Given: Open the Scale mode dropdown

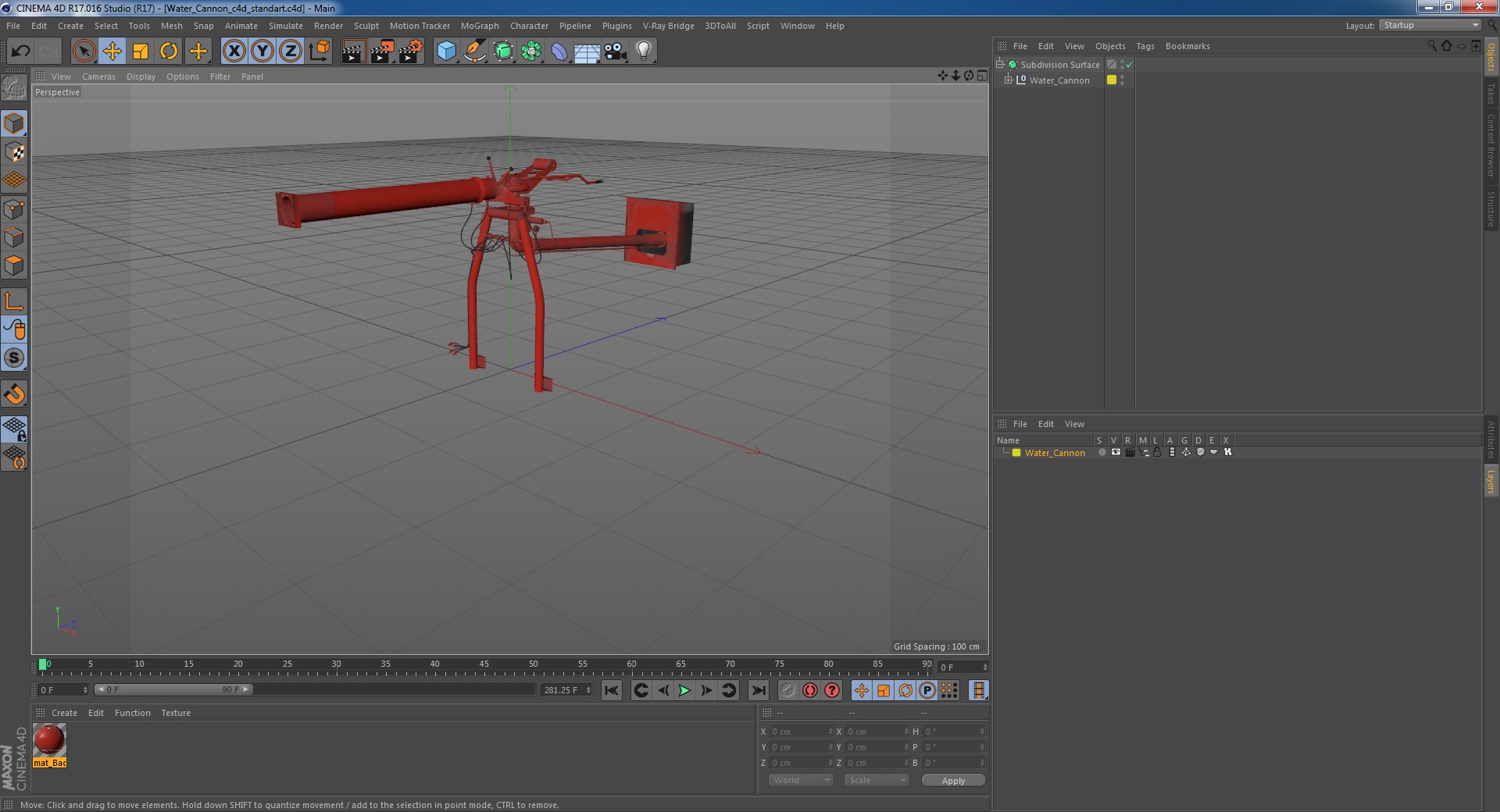Looking at the screenshot, I should click(x=877, y=780).
